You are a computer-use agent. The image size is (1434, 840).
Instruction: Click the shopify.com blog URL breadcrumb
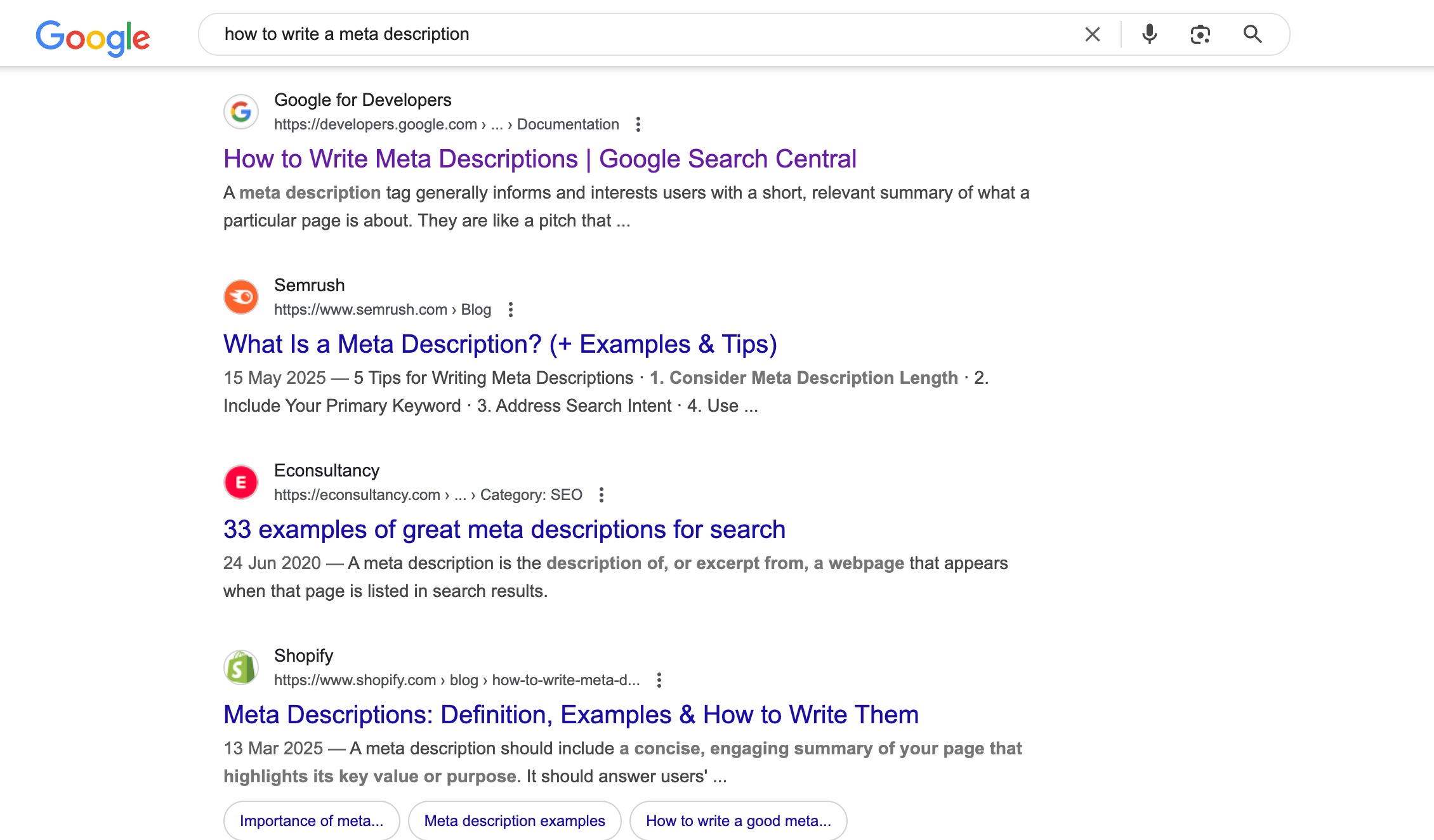[457, 680]
